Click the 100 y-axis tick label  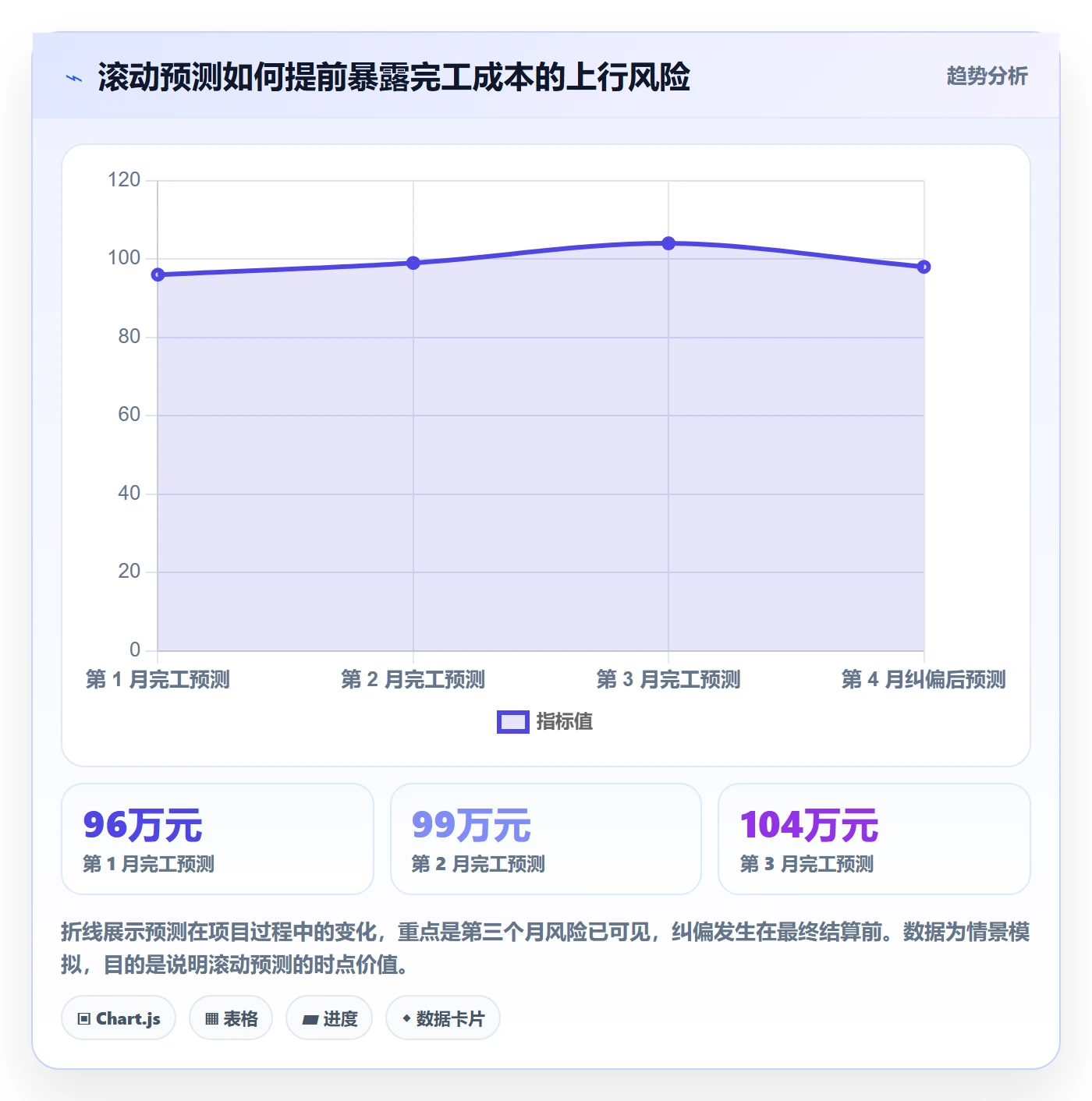[124, 258]
